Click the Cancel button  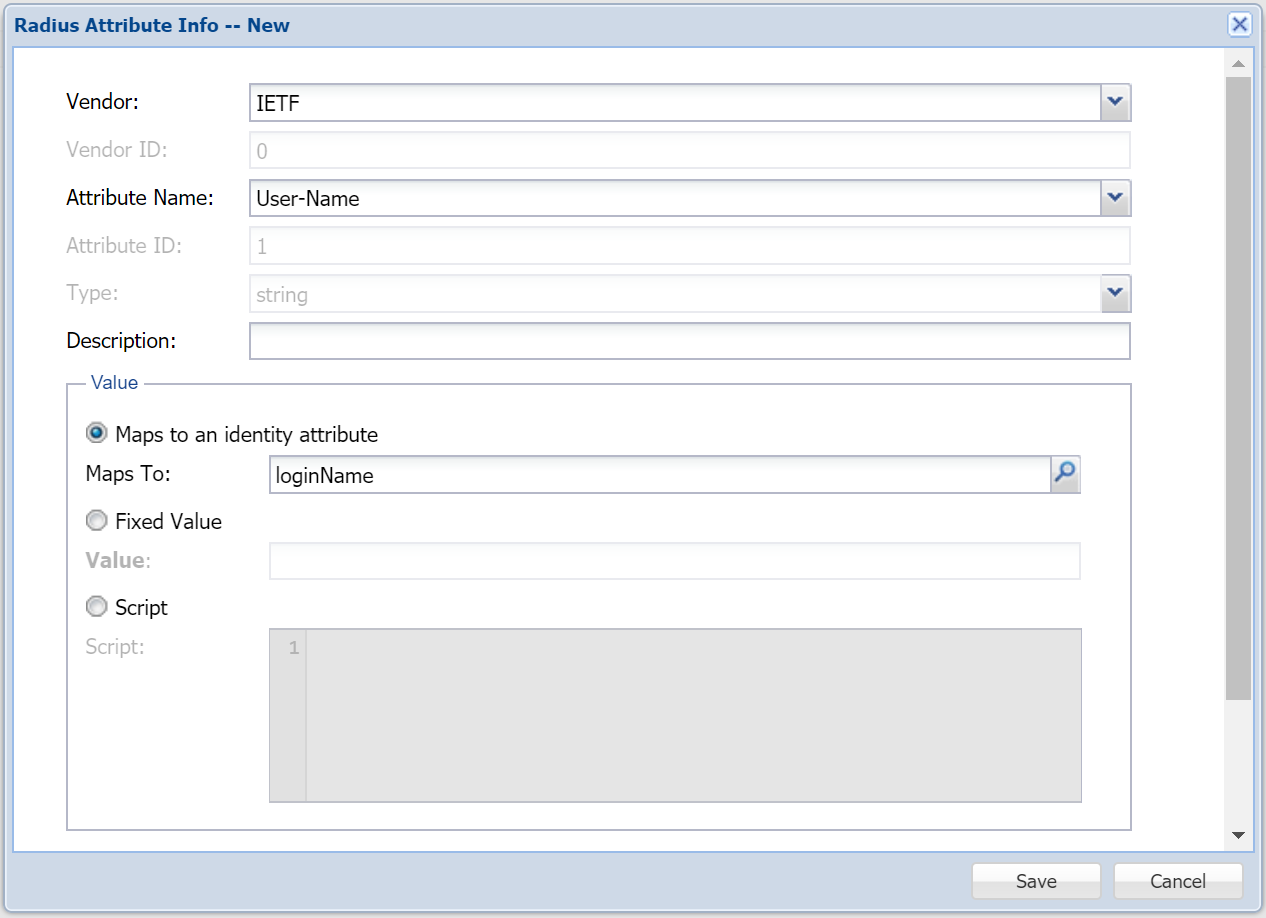(1178, 881)
